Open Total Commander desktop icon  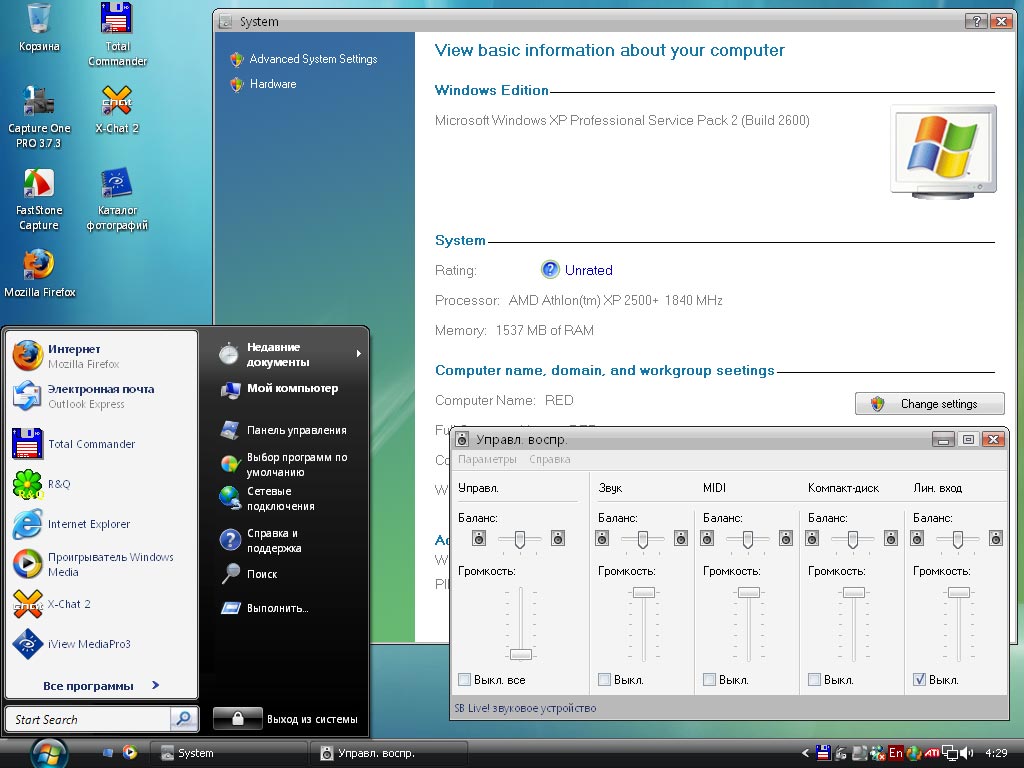(117, 35)
